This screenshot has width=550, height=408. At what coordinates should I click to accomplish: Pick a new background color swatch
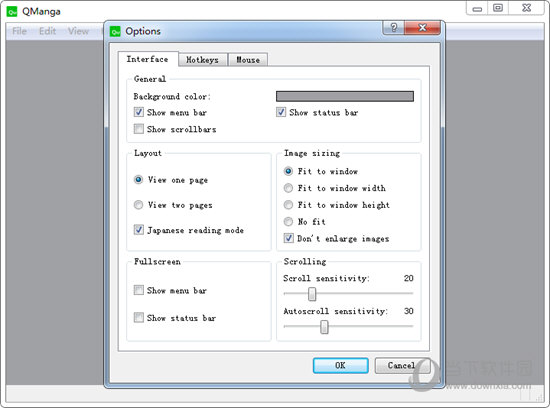pos(345,96)
